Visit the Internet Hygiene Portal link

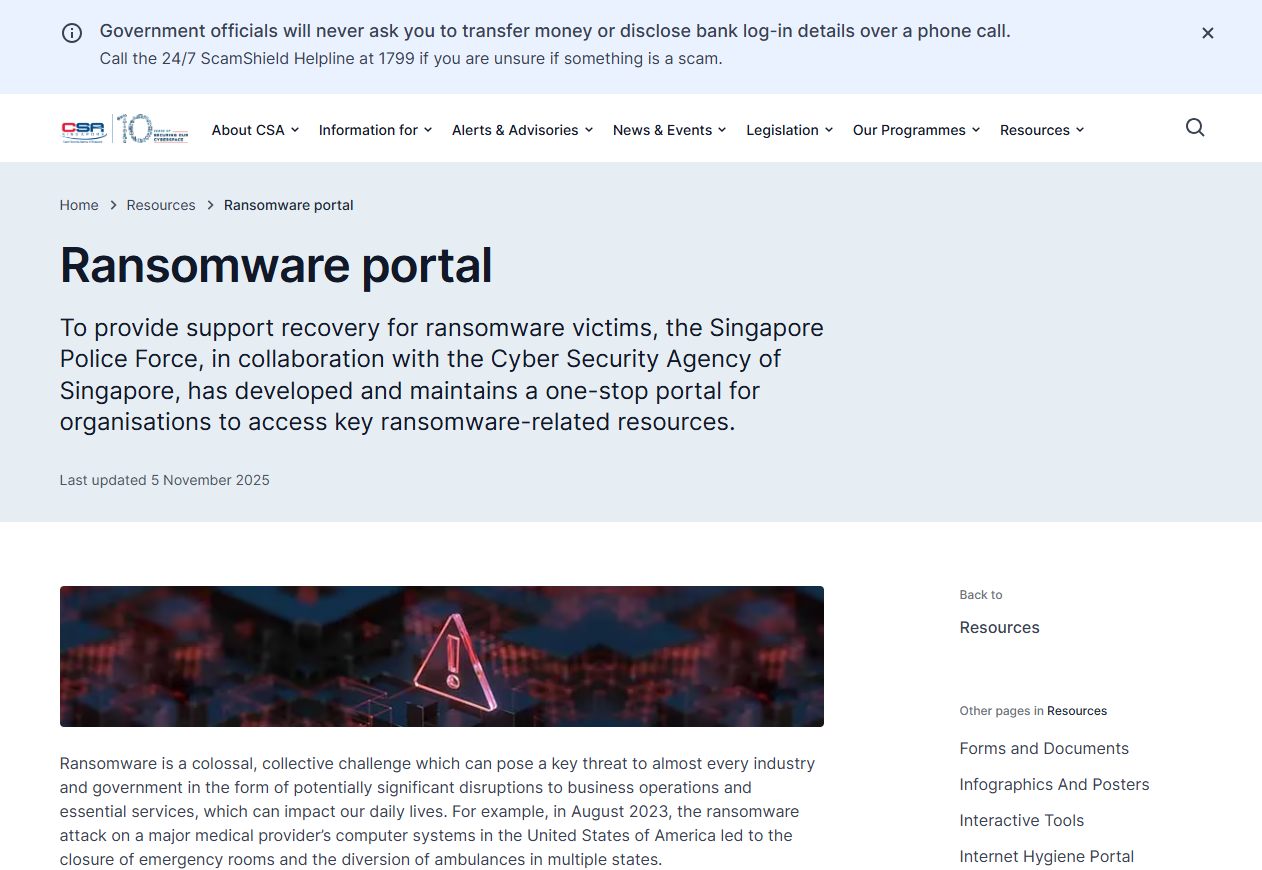tap(1046, 856)
